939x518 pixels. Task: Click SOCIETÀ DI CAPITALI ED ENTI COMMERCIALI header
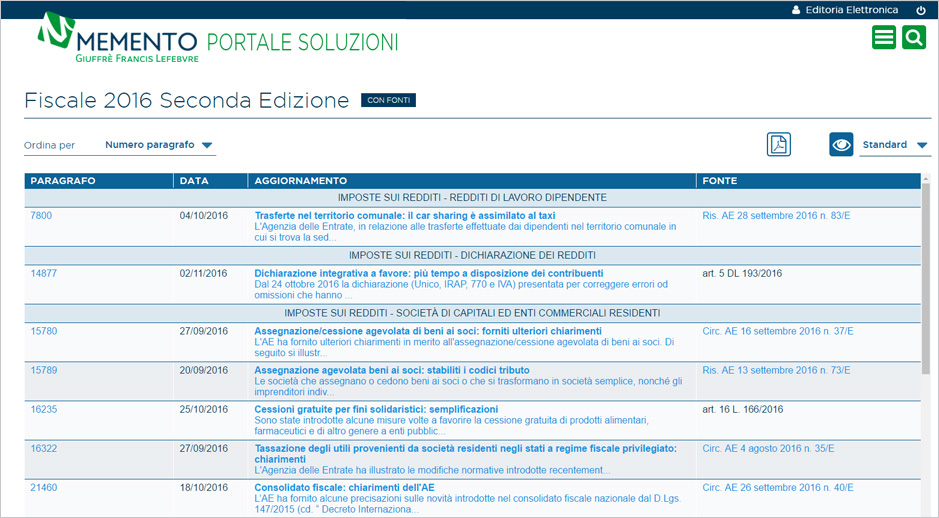[x=472, y=313]
